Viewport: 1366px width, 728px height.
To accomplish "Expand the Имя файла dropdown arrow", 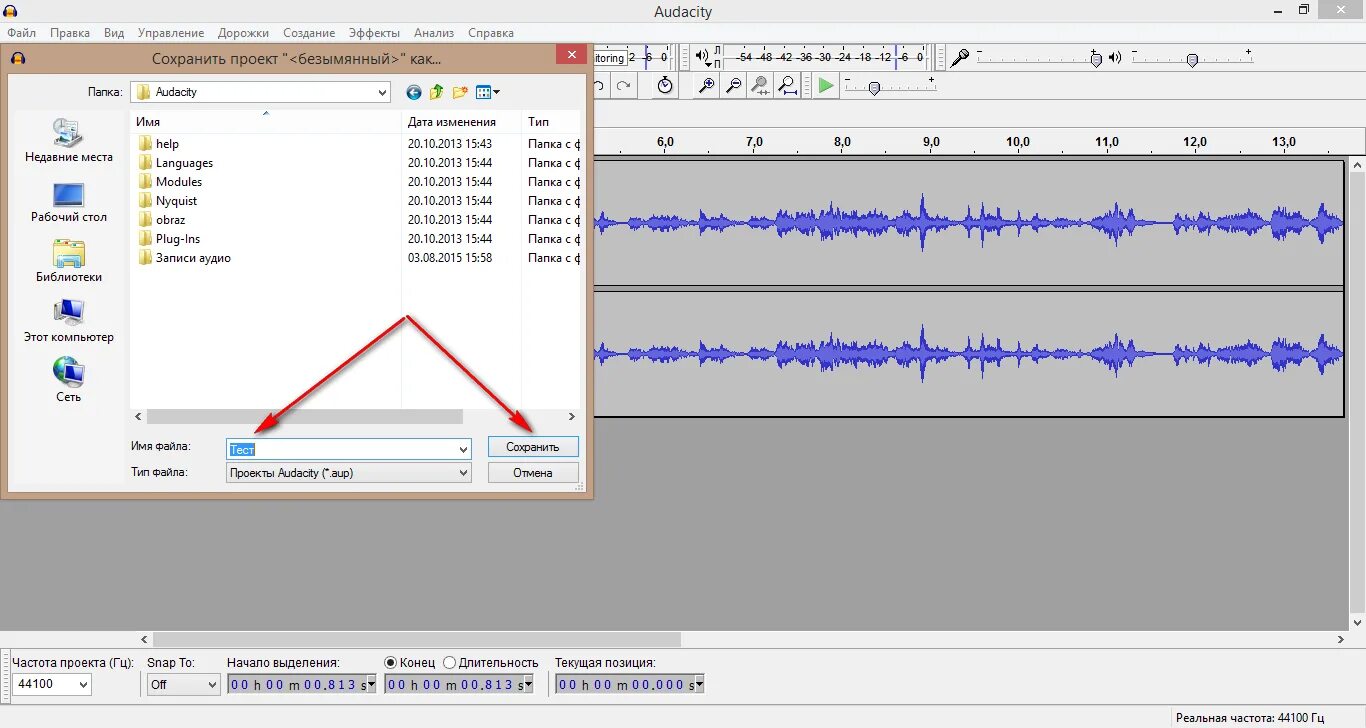I will 463,449.
